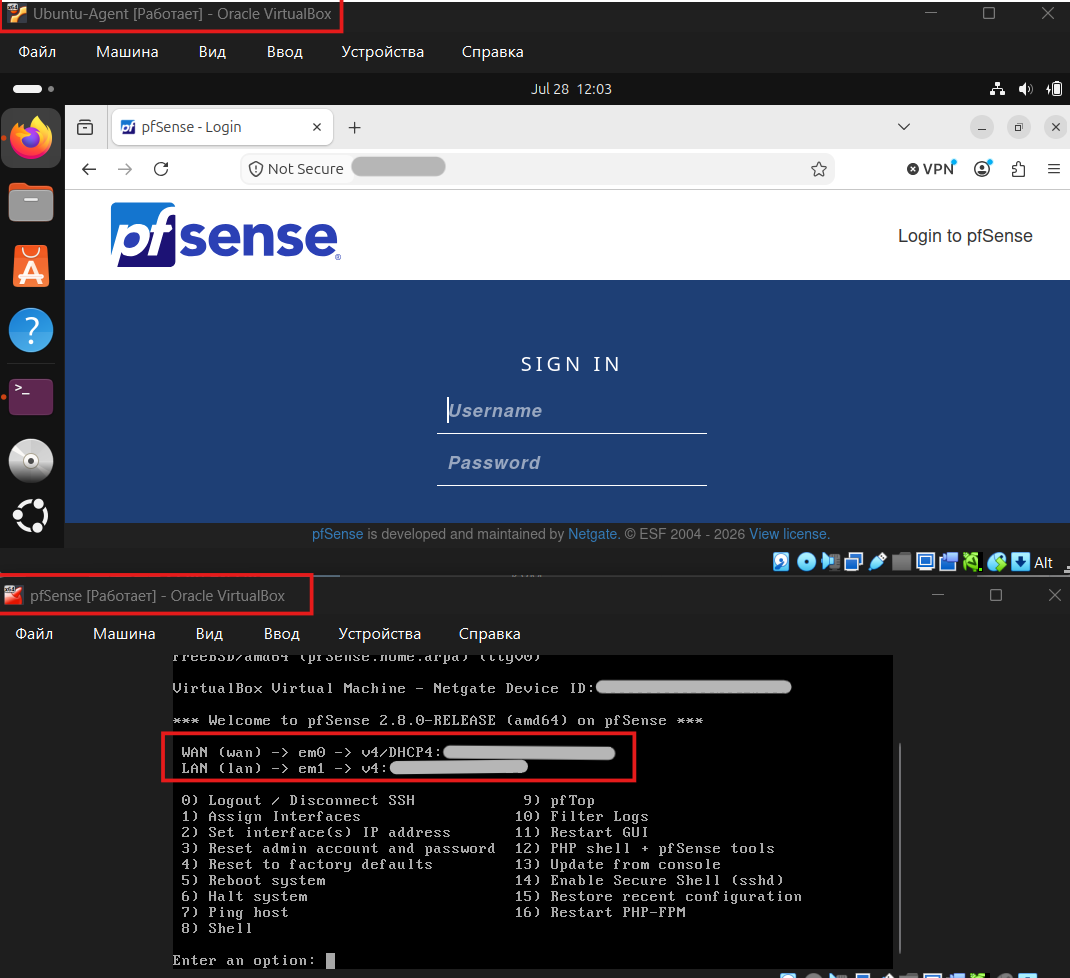Open Ввод menu in Ubuntu-Agent window

[x=285, y=52]
